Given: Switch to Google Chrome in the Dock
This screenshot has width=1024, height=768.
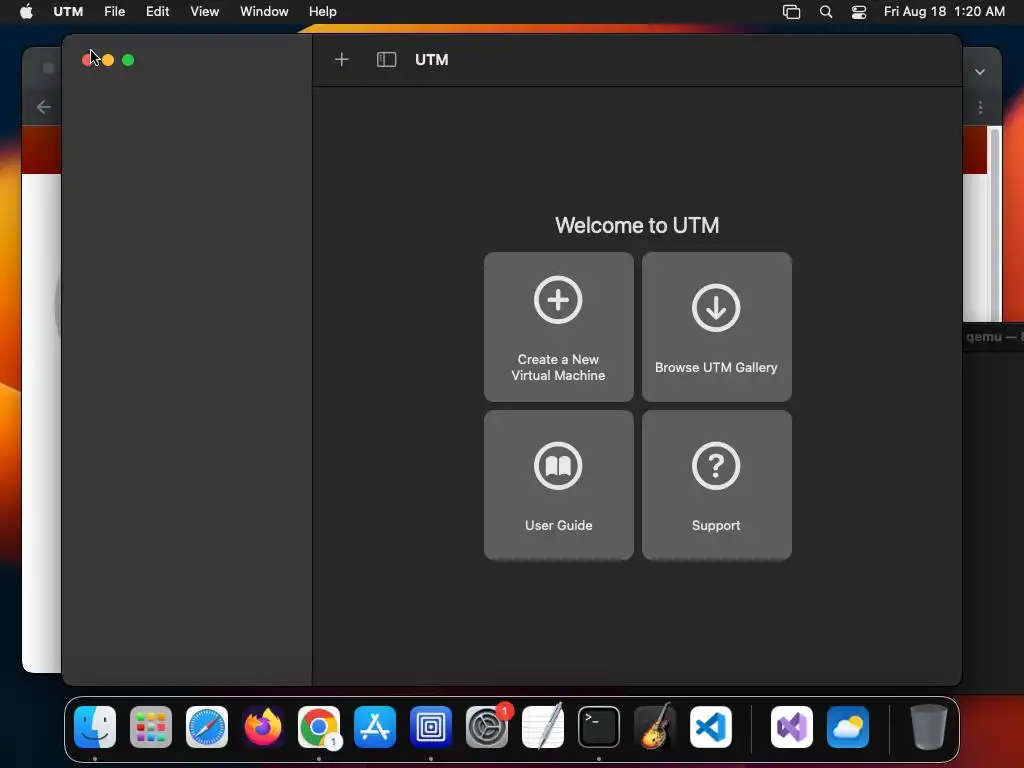Looking at the screenshot, I should (x=319, y=727).
